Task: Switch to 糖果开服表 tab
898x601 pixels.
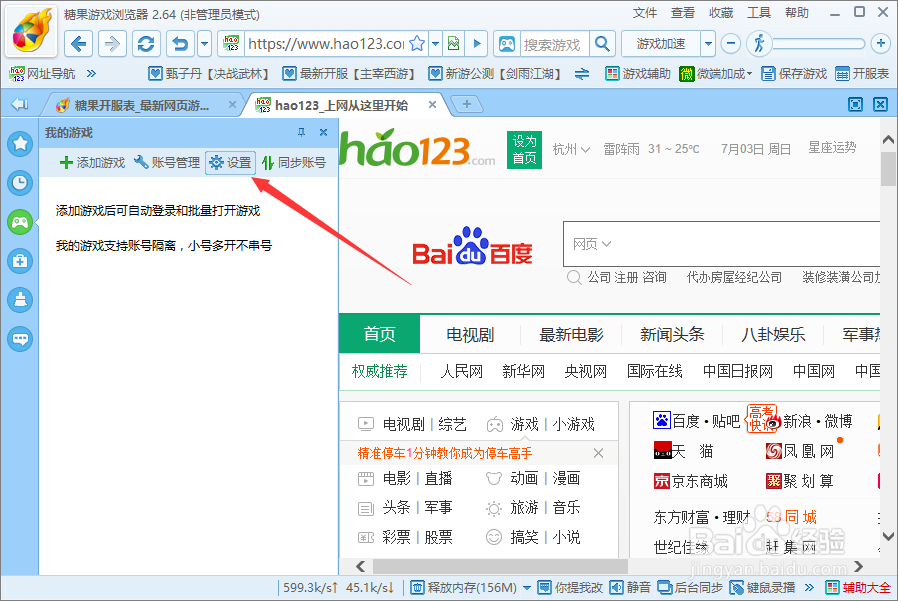Action: pos(141,105)
